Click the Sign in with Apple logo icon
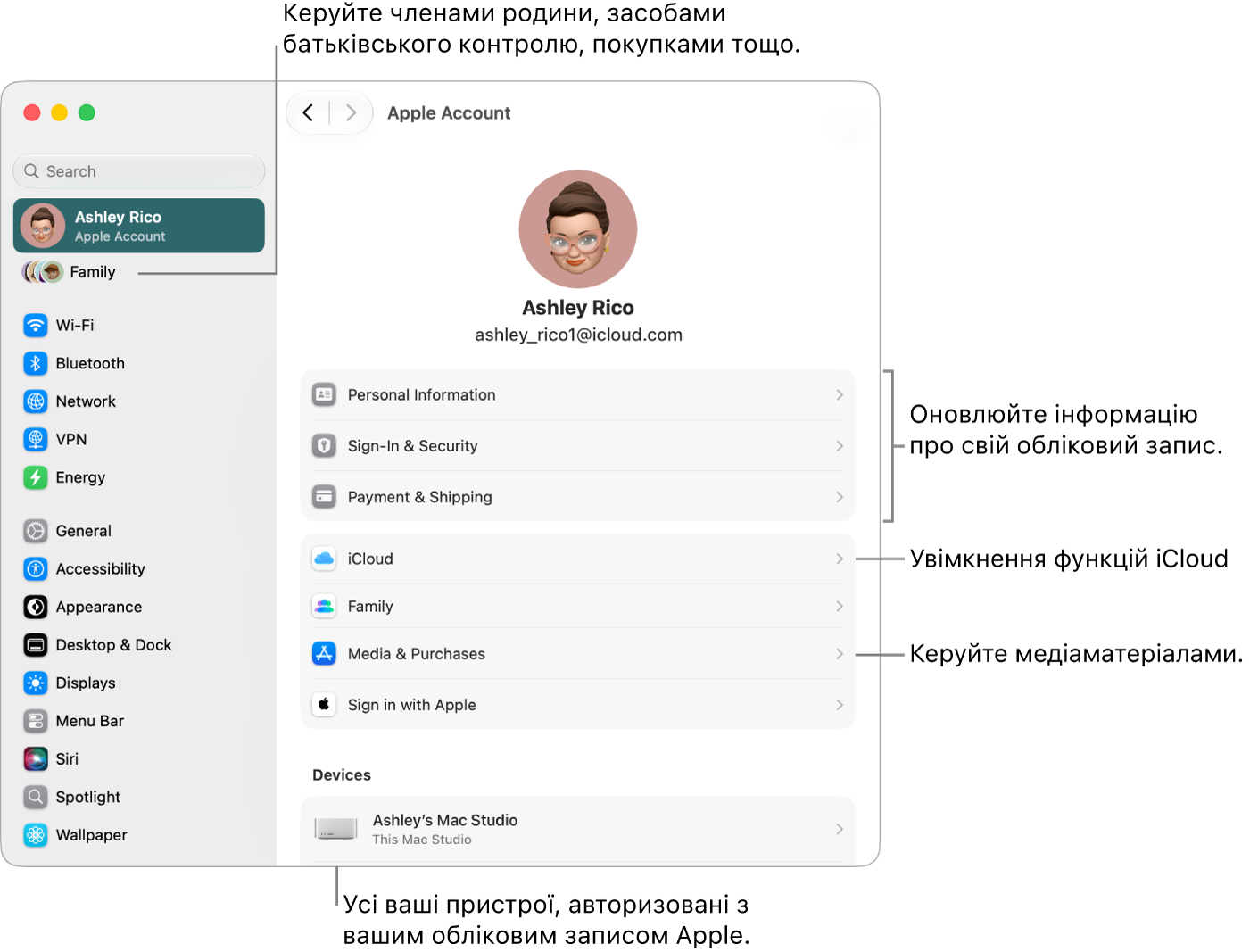This screenshot has width=1258, height=952. 324,705
